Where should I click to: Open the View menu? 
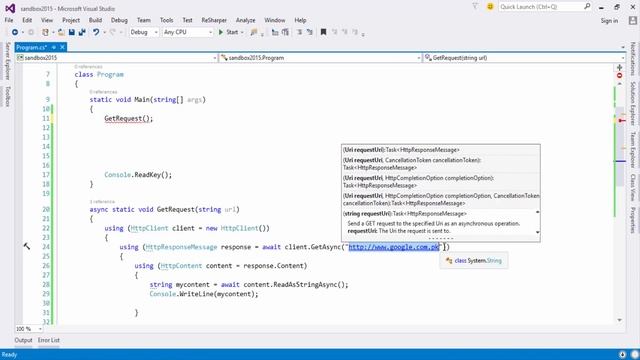coord(47,20)
